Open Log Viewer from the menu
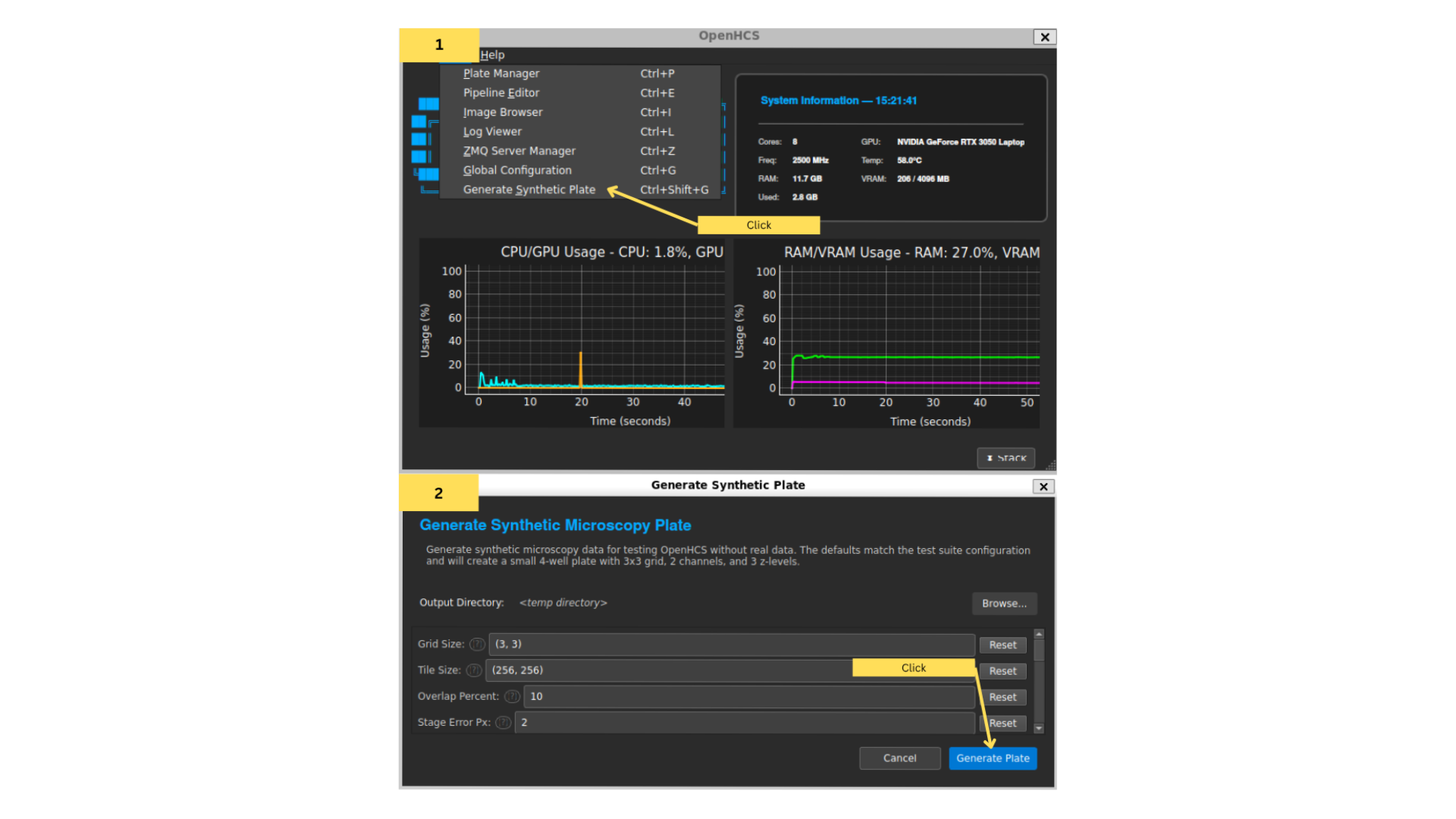The image size is (1456, 819). point(580,131)
